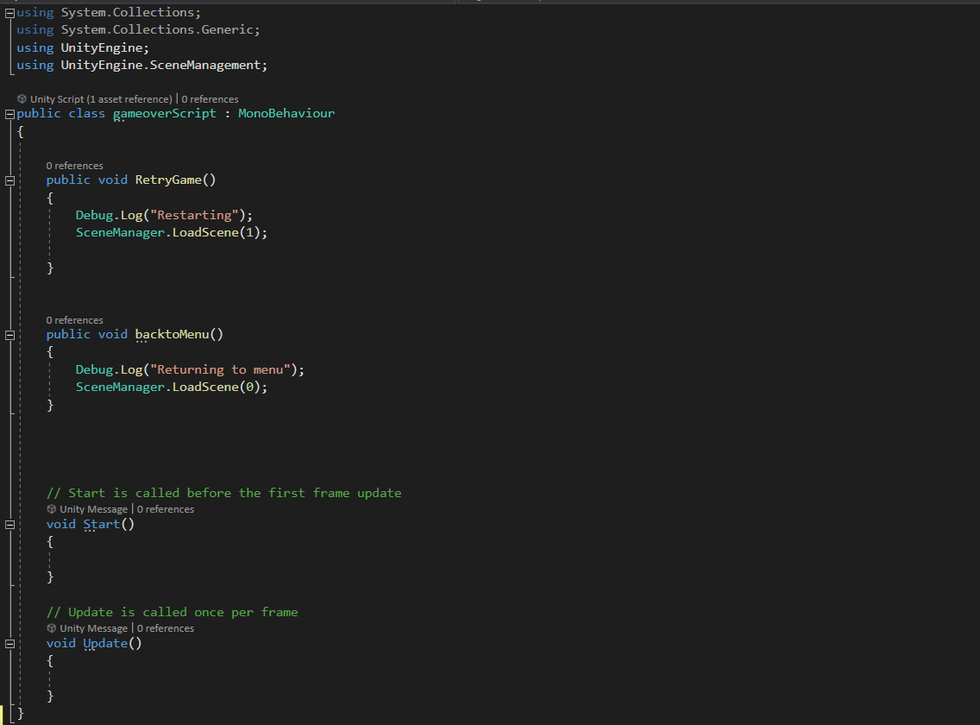
Task: Click Unity Message icon above Start
Action: coord(51,509)
